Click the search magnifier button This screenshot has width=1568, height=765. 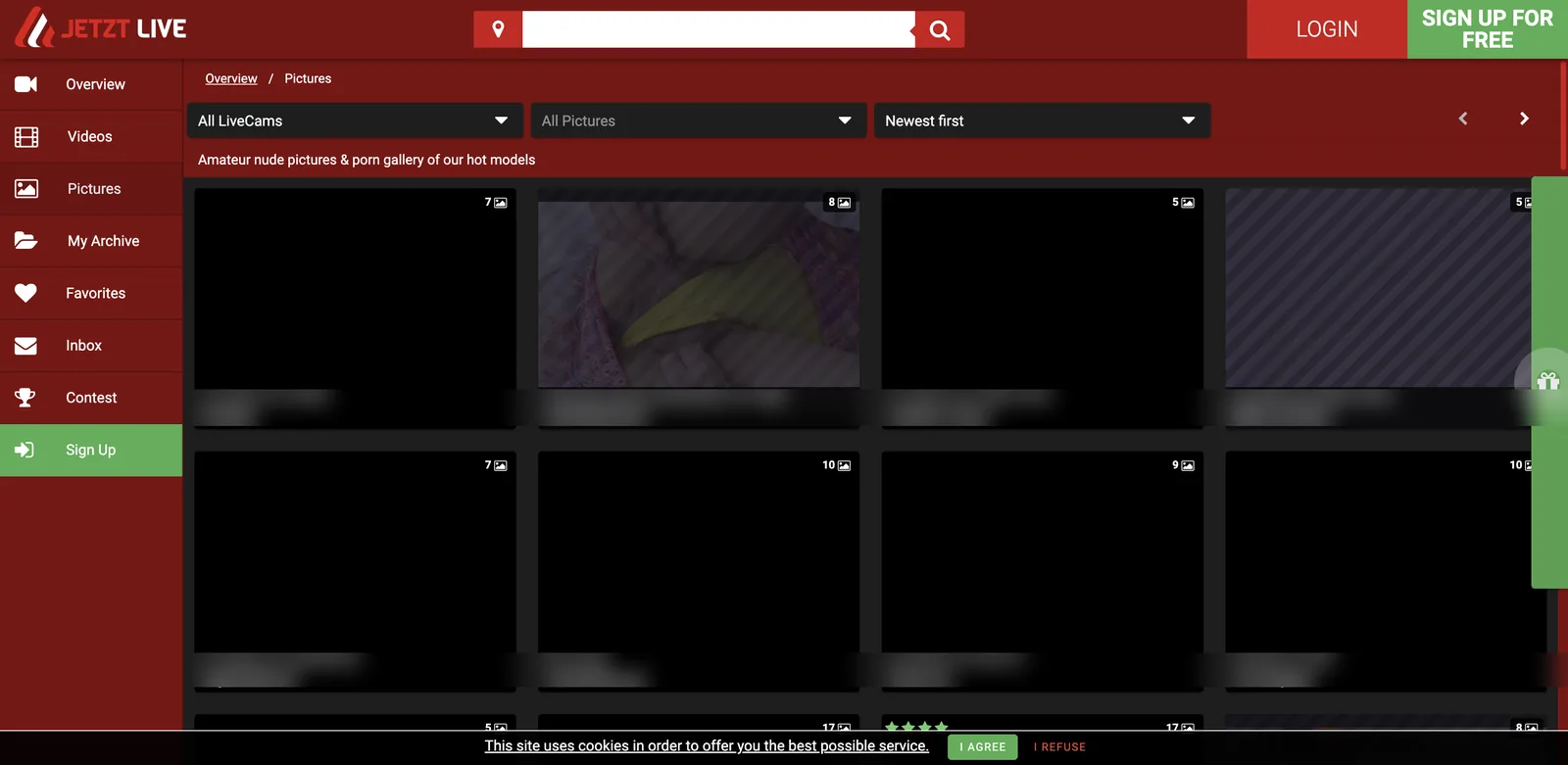point(940,29)
